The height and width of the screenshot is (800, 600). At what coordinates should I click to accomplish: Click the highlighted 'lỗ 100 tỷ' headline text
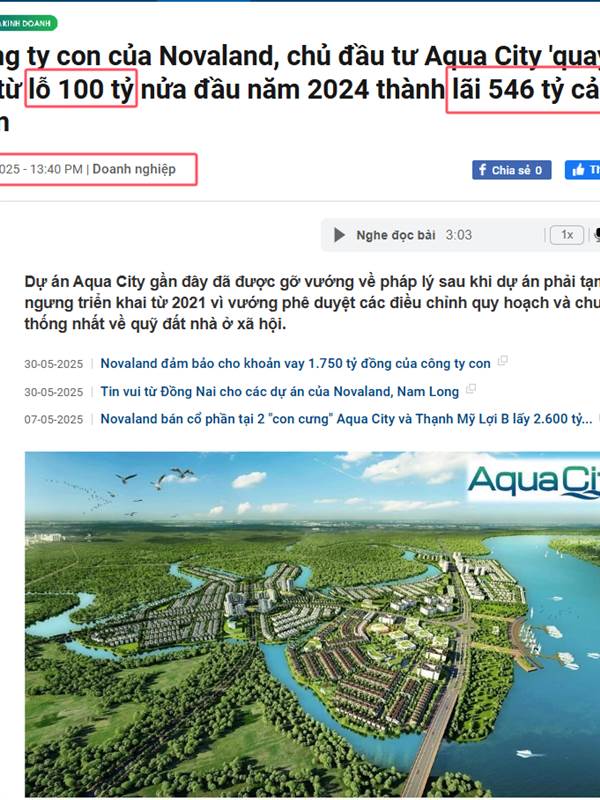coord(81,88)
